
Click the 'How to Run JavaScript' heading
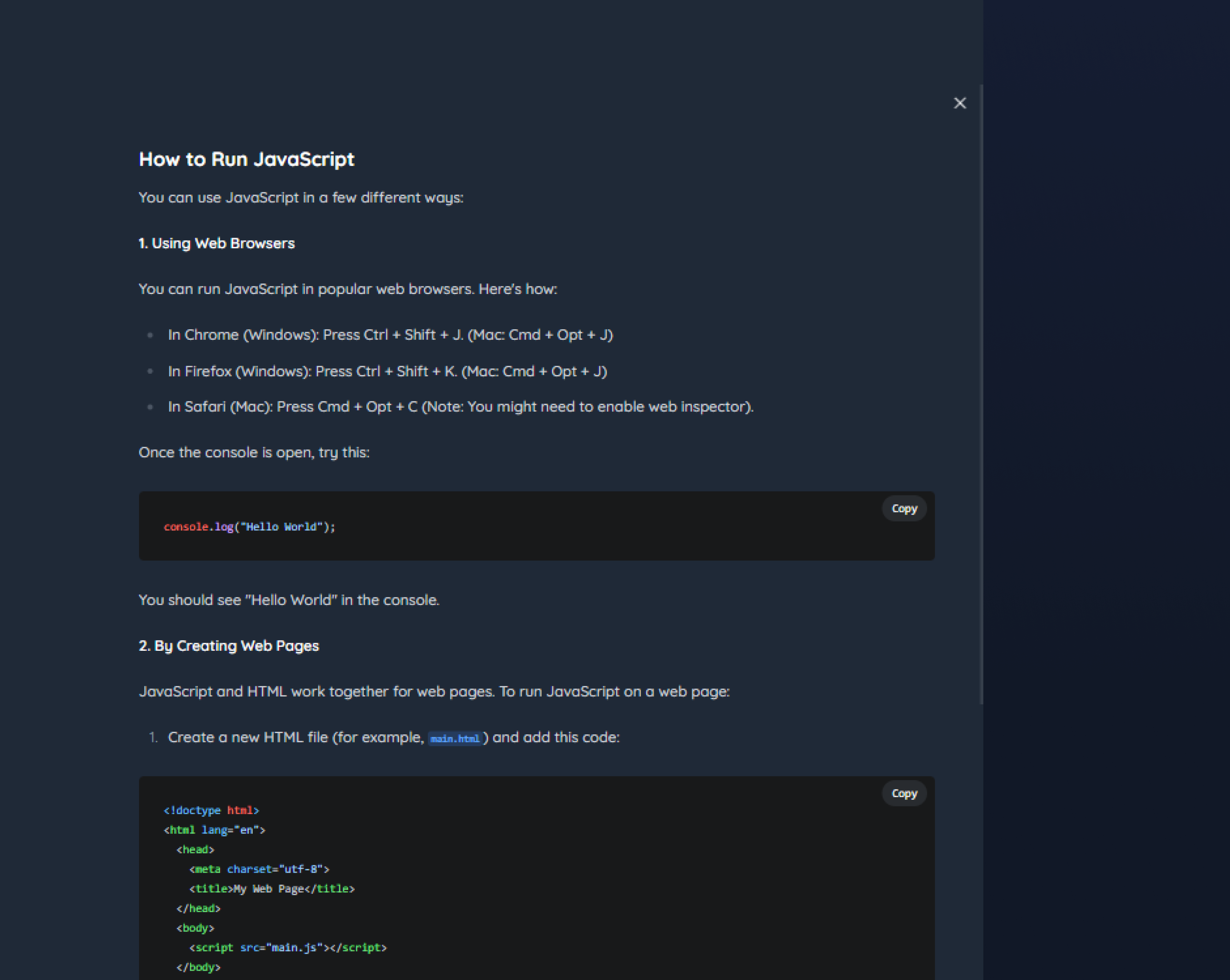point(246,159)
